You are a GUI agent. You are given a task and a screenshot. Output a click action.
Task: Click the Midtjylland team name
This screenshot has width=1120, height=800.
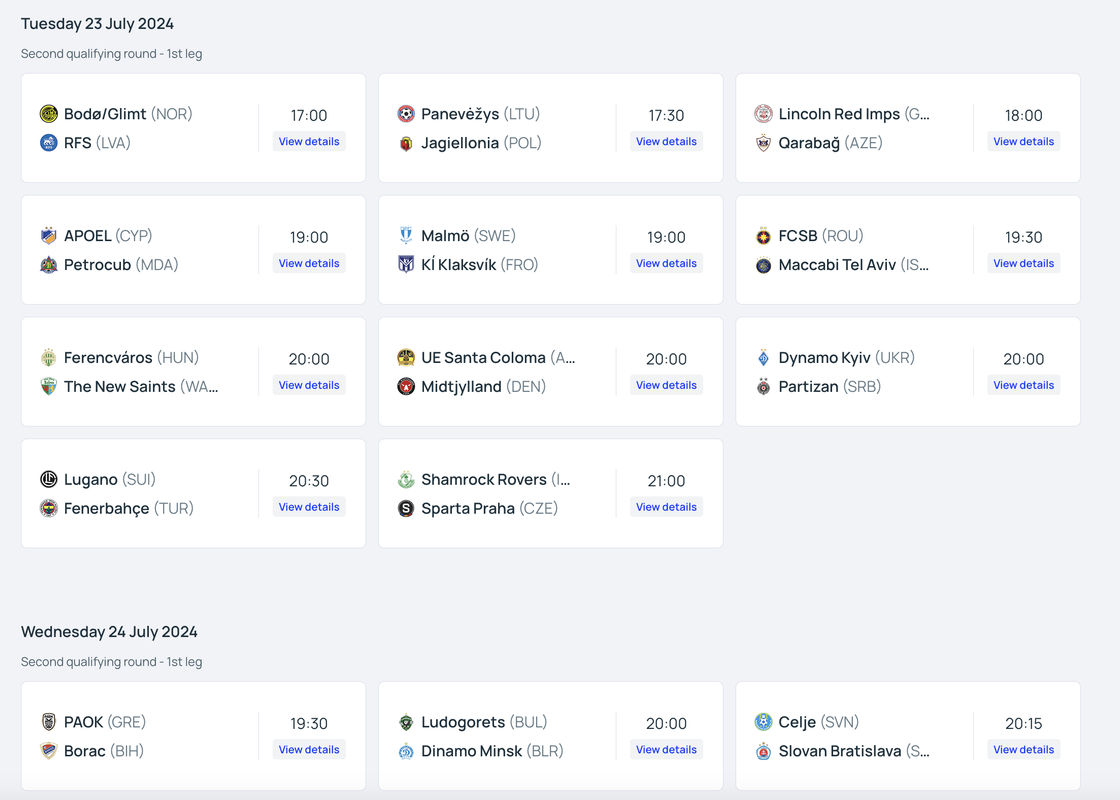tap(461, 386)
